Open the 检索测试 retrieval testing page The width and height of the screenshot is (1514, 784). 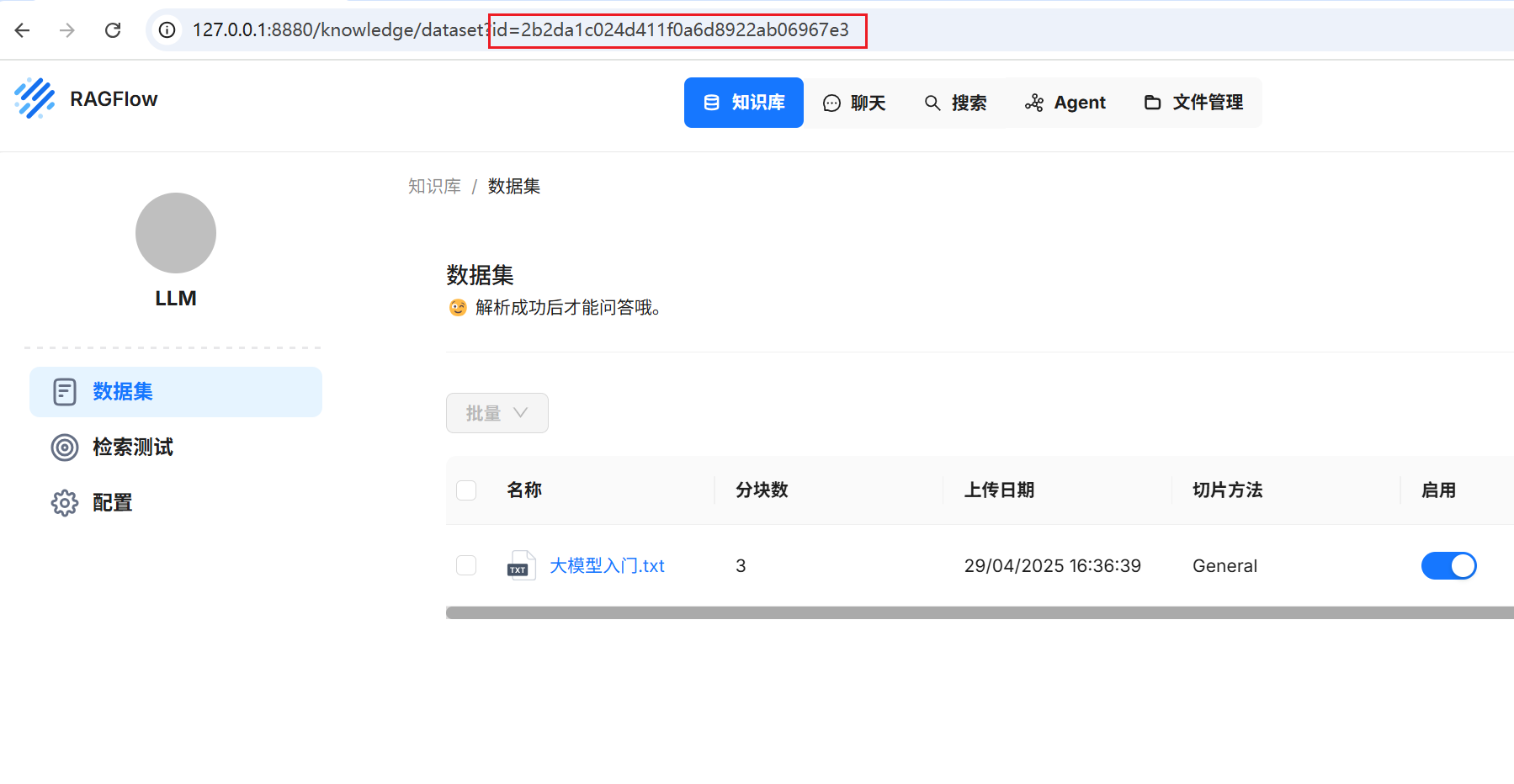pos(132,448)
